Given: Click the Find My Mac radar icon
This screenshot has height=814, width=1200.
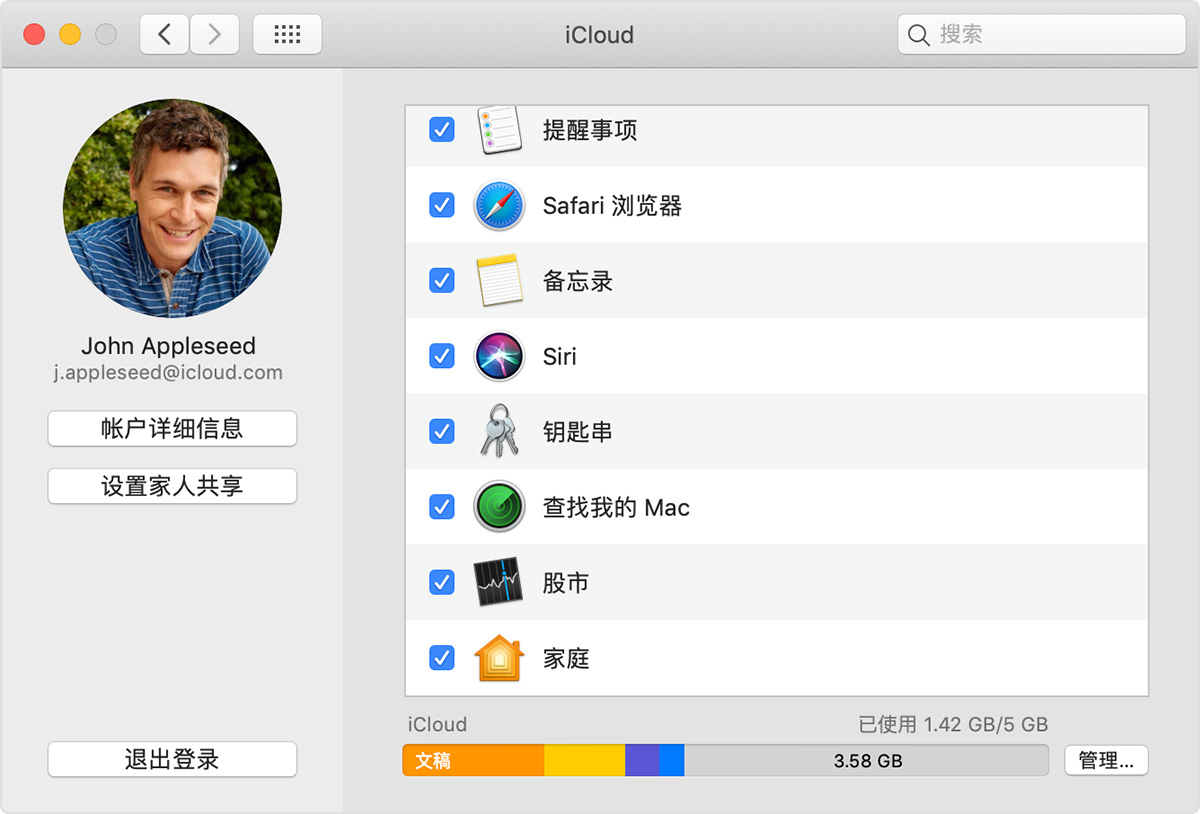Looking at the screenshot, I should 499,507.
